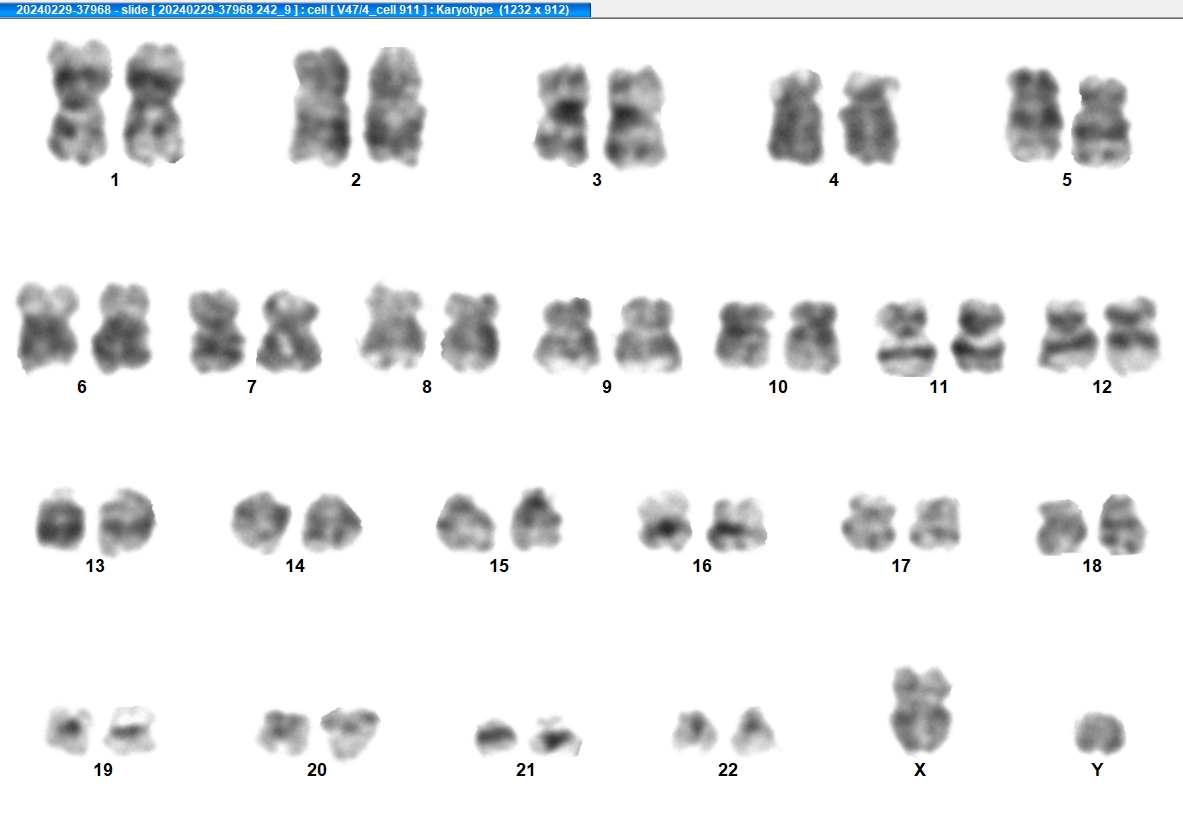Select the left chromosome of pair 5
1183x822 pixels.
pyautogui.click(x=1034, y=115)
